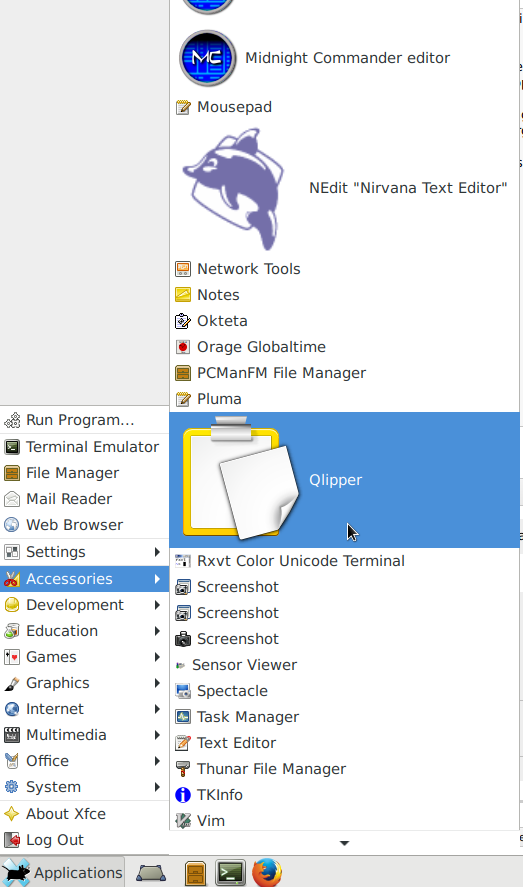Expand the Games submenu arrow
Image resolution: width=523 pixels, height=887 pixels.
click(x=157, y=657)
